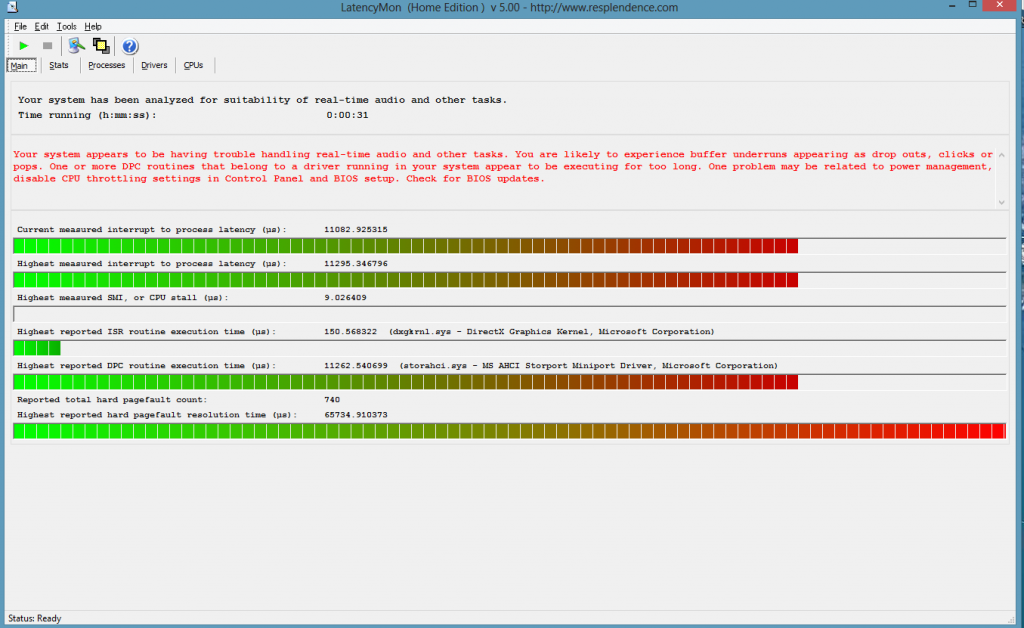Image resolution: width=1024 pixels, height=628 pixels.
Task: Click the value 65734.910373
Action: [356, 415]
